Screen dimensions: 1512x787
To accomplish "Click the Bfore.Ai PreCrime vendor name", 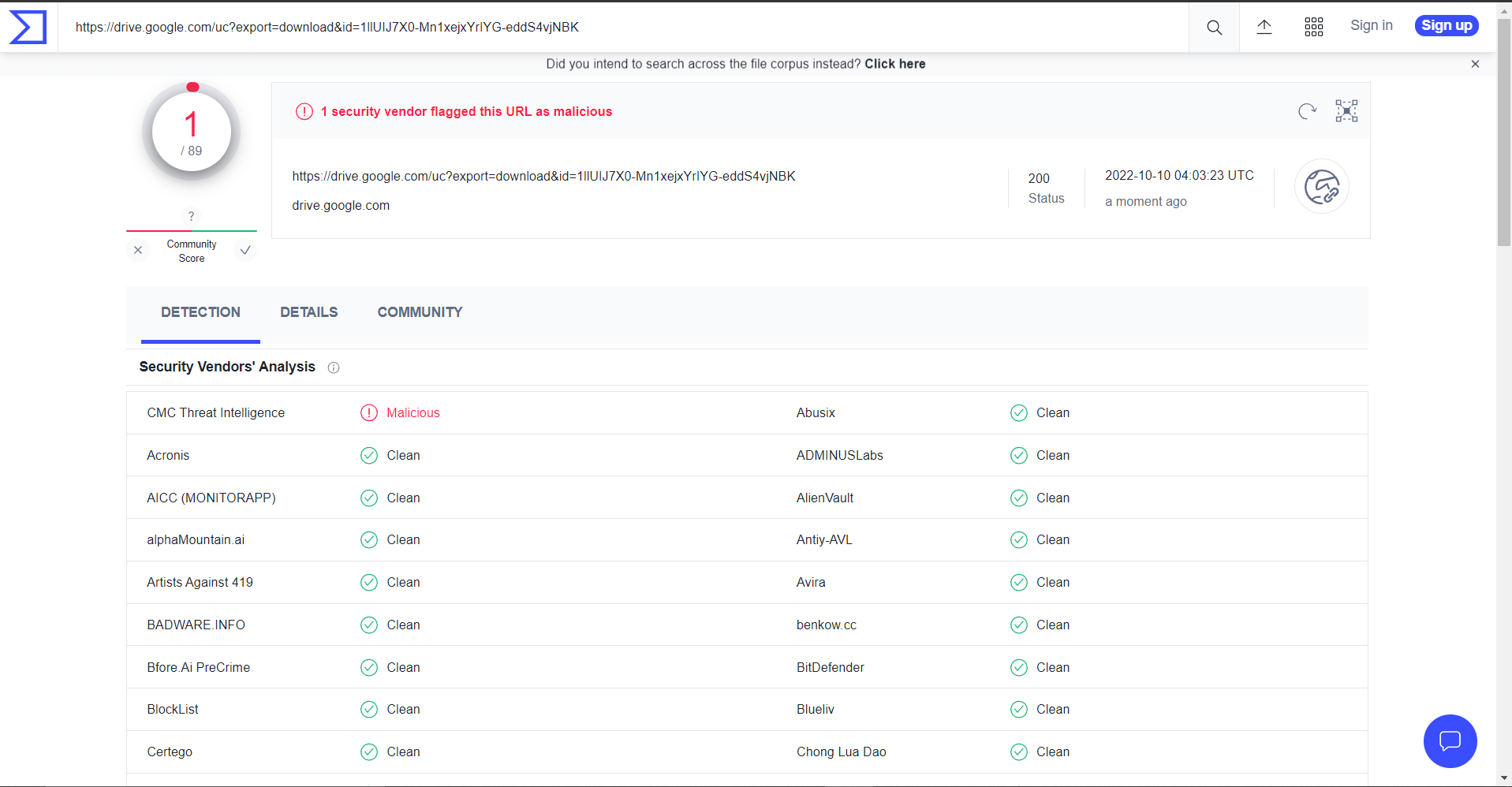I will pos(199,668).
